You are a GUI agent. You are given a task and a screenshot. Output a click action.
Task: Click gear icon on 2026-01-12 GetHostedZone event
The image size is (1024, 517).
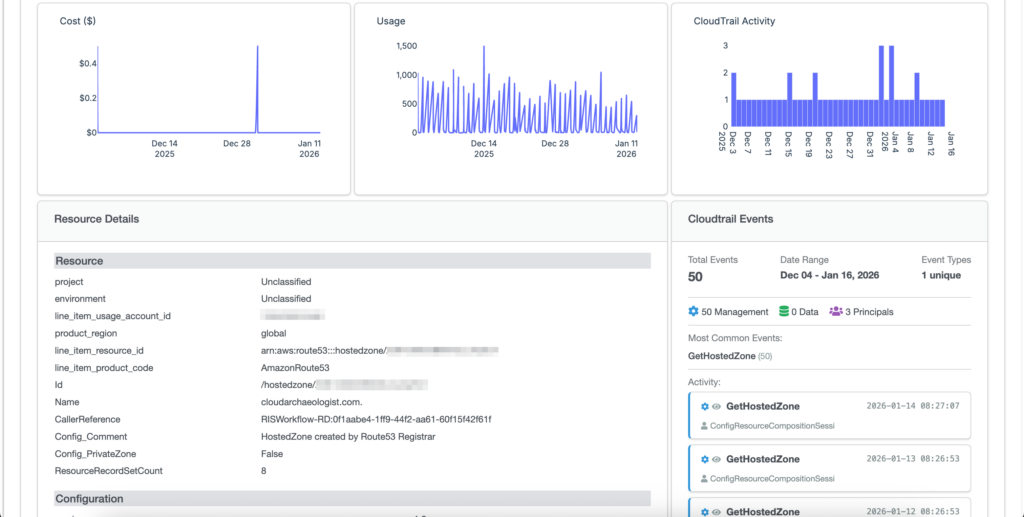click(x=705, y=512)
